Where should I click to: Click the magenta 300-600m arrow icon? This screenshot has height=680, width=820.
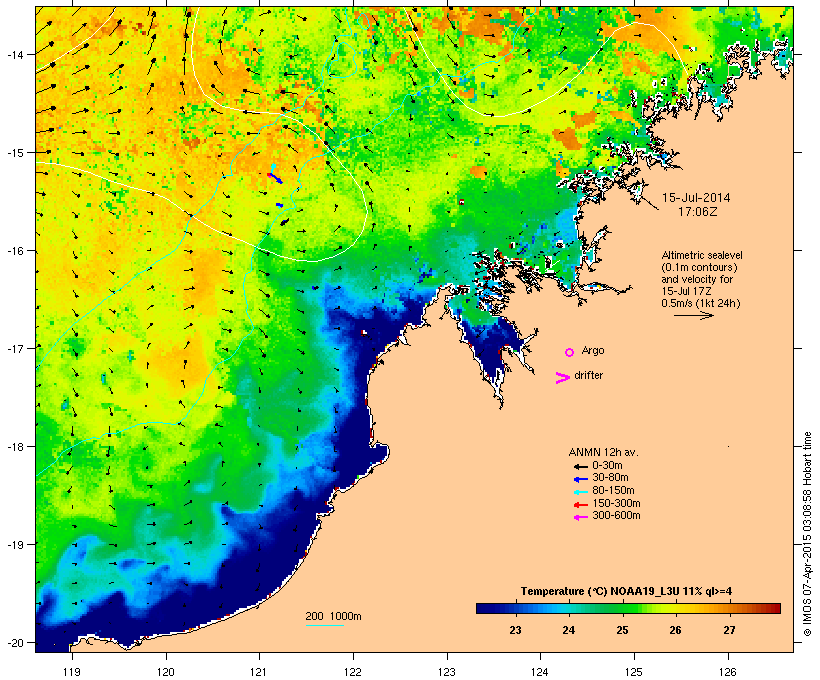(x=580, y=517)
